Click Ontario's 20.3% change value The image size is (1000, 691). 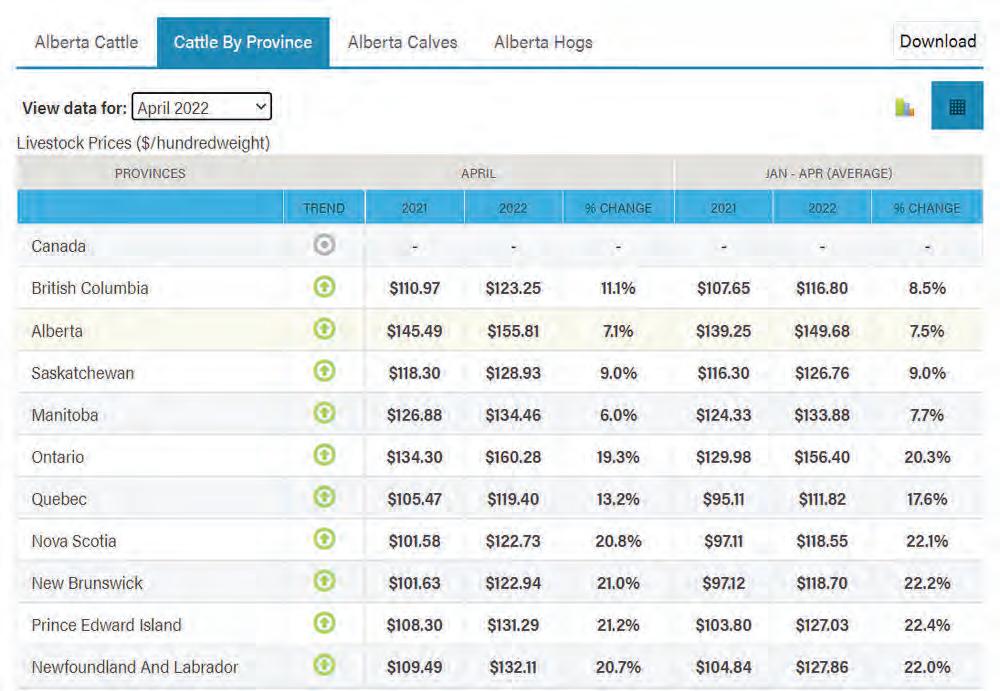927,457
